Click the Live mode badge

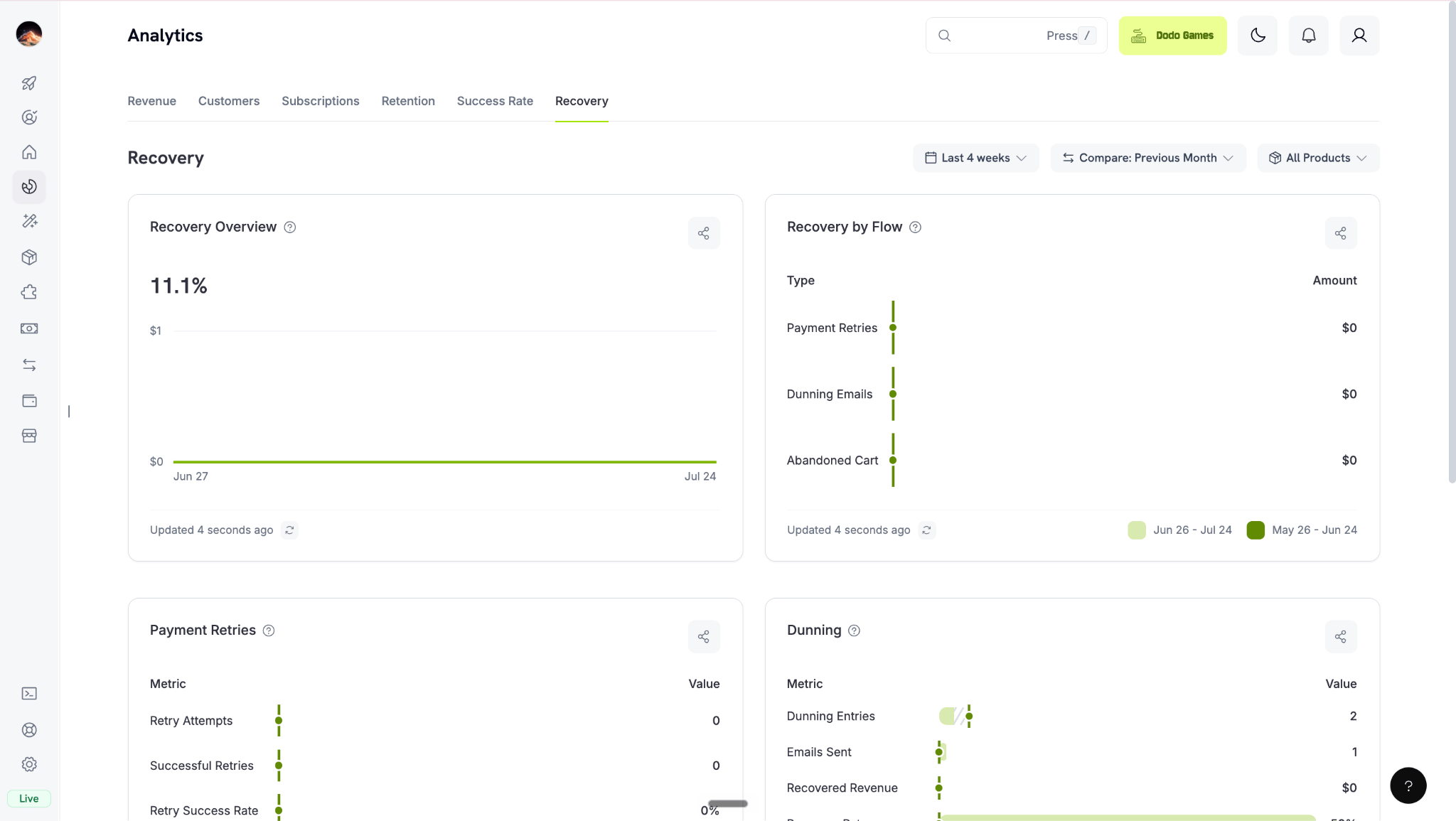(x=29, y=798)
